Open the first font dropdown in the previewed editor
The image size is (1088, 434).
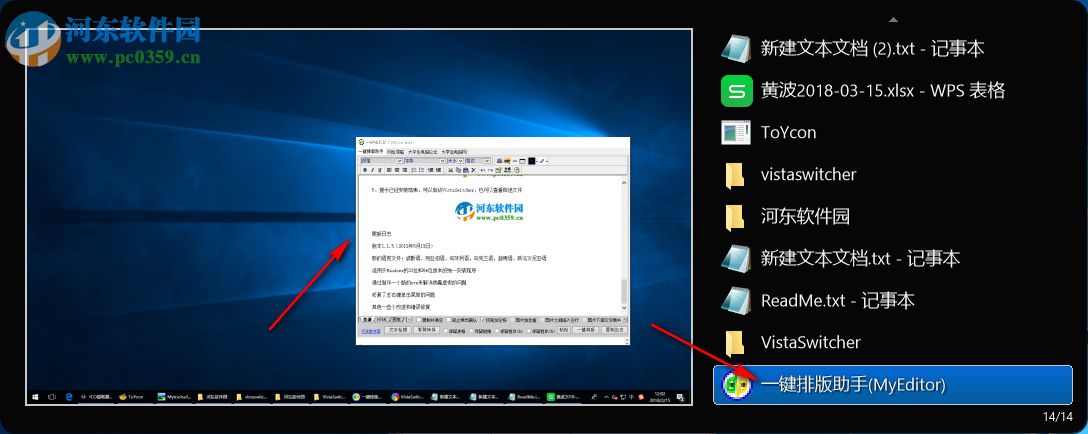(381, 161)
